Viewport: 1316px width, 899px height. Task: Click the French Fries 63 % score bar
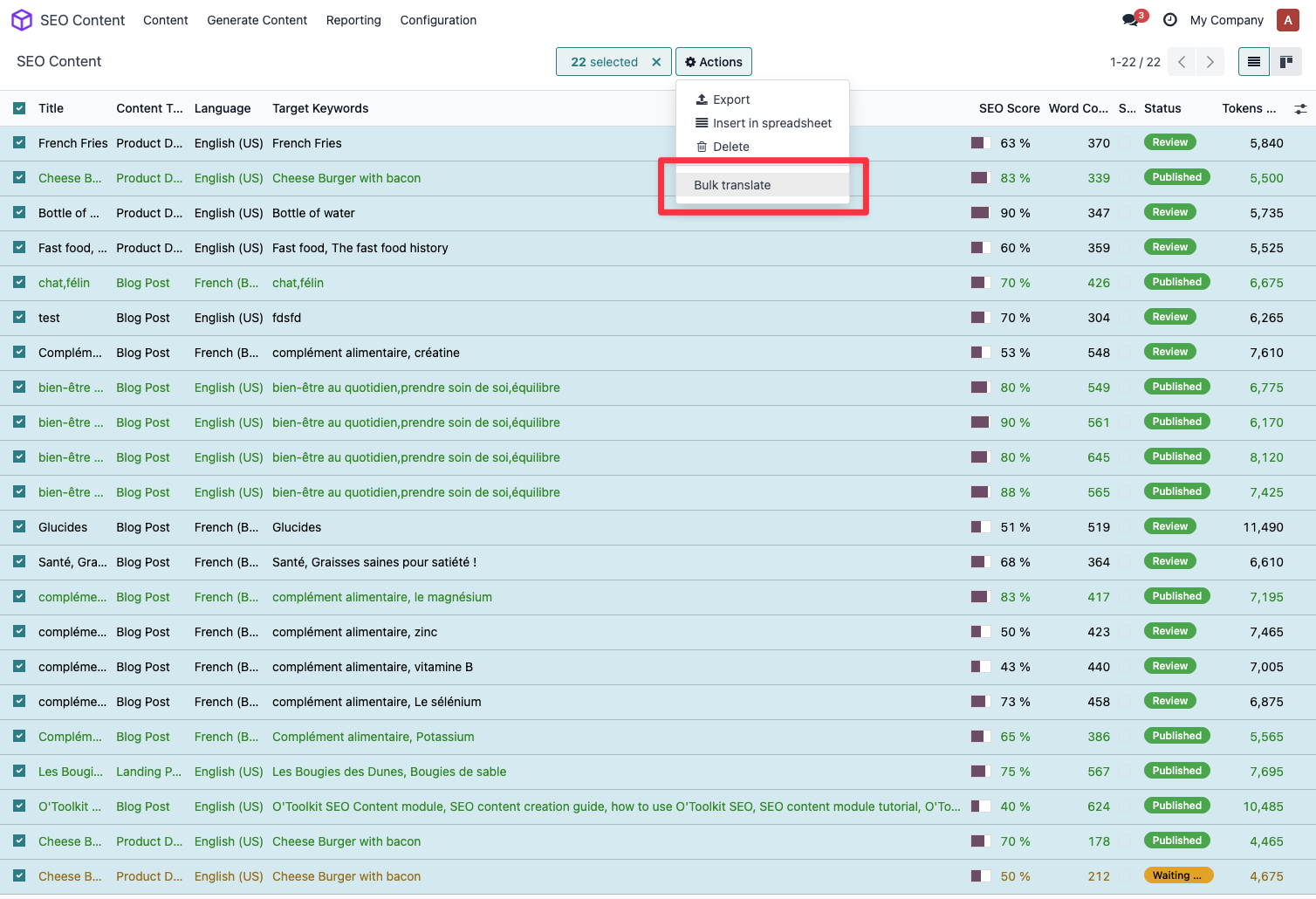click(x=981, y=143)
